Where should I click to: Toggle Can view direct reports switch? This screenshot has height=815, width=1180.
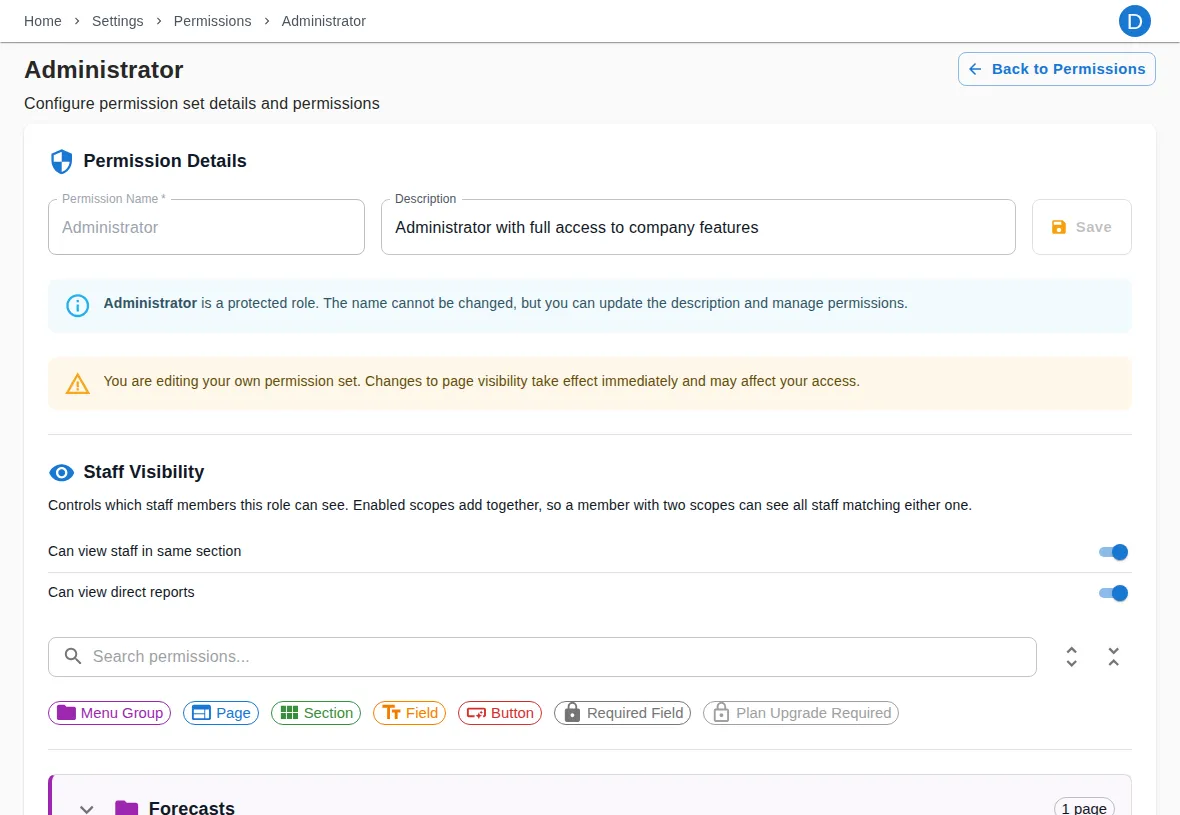click(1114, 593)
